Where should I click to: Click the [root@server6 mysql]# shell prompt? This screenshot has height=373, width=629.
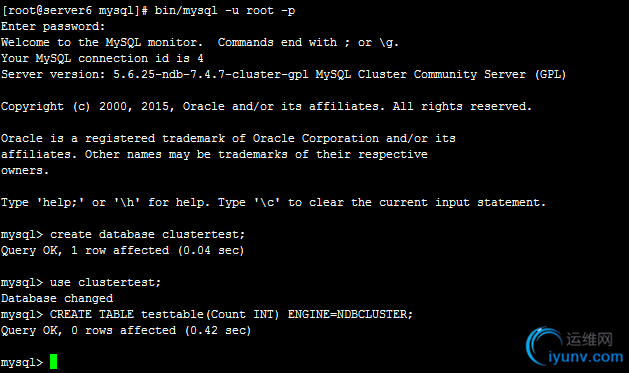point(75,10)
